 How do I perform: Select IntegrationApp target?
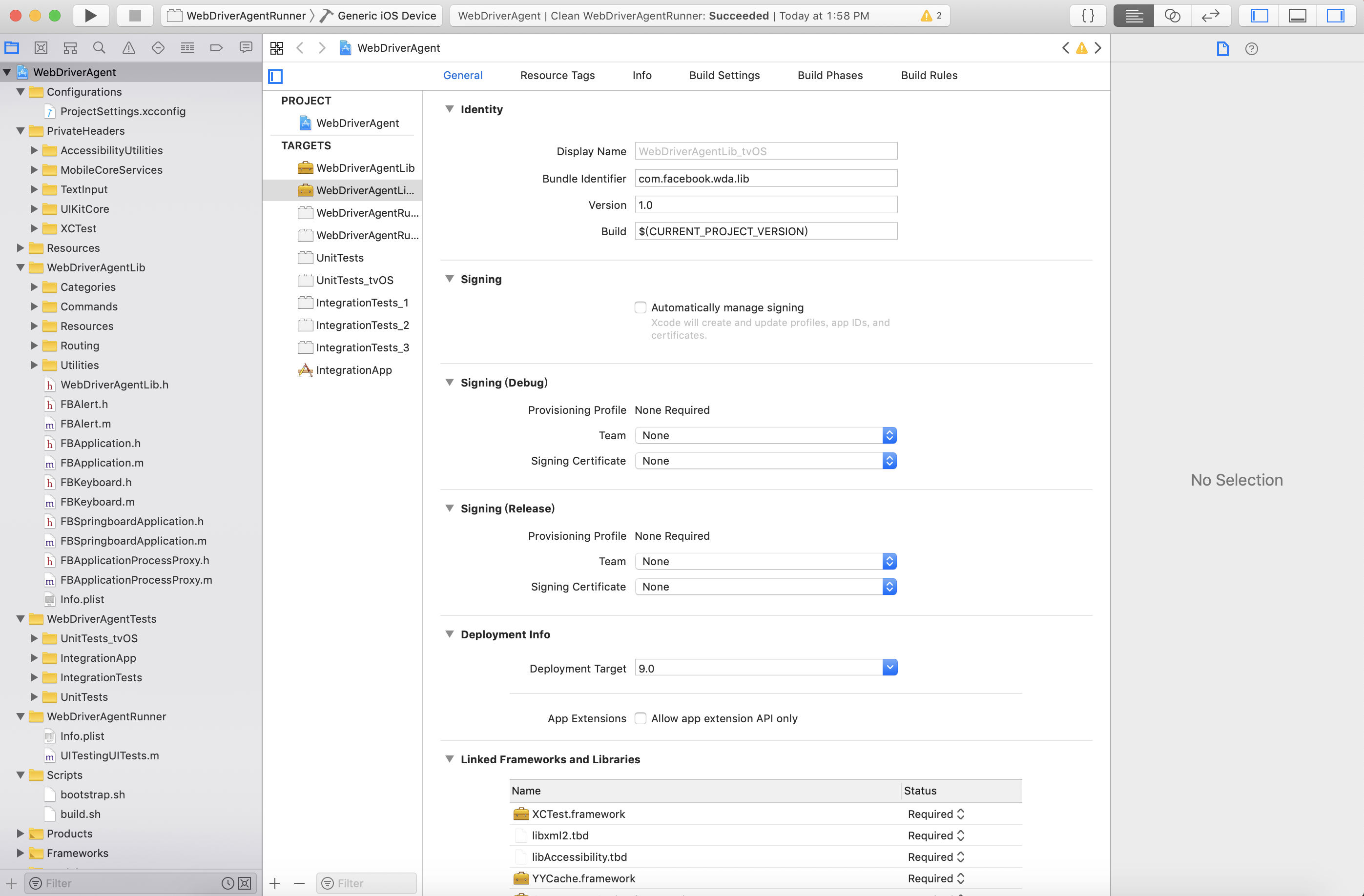point(353,370)
